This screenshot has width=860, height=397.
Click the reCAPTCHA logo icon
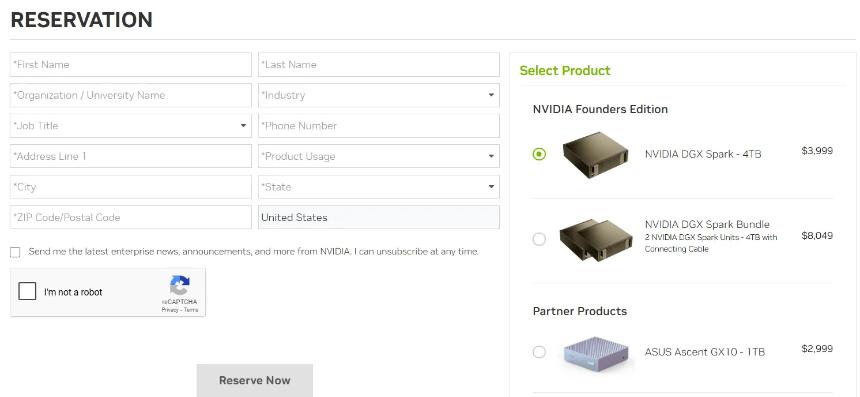click(x=179, y=286)
